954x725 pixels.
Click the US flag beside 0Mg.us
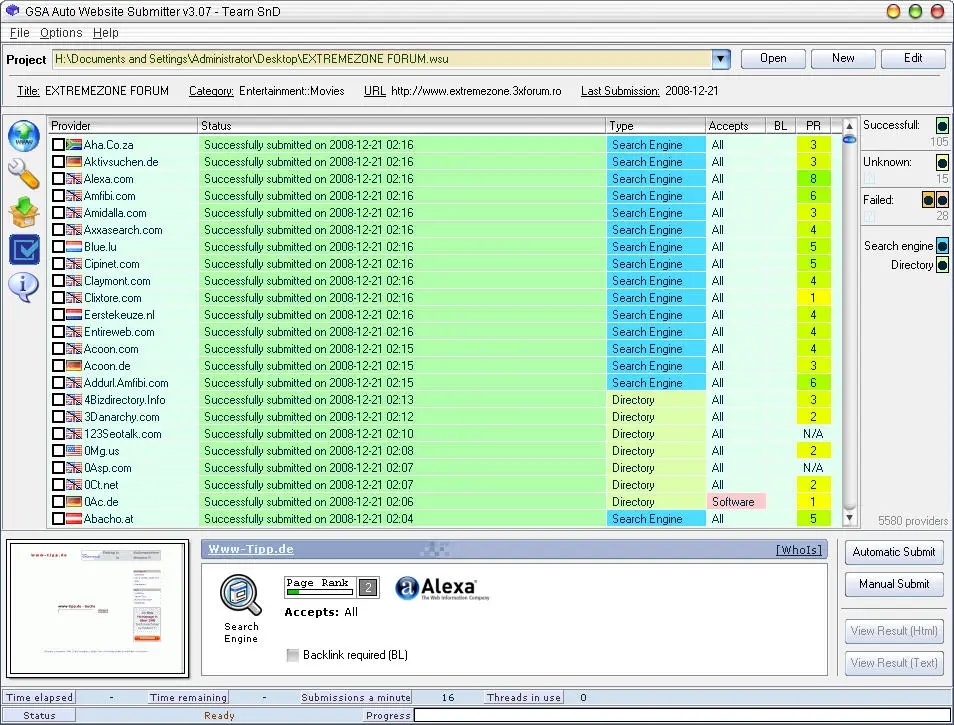point(74,451)
